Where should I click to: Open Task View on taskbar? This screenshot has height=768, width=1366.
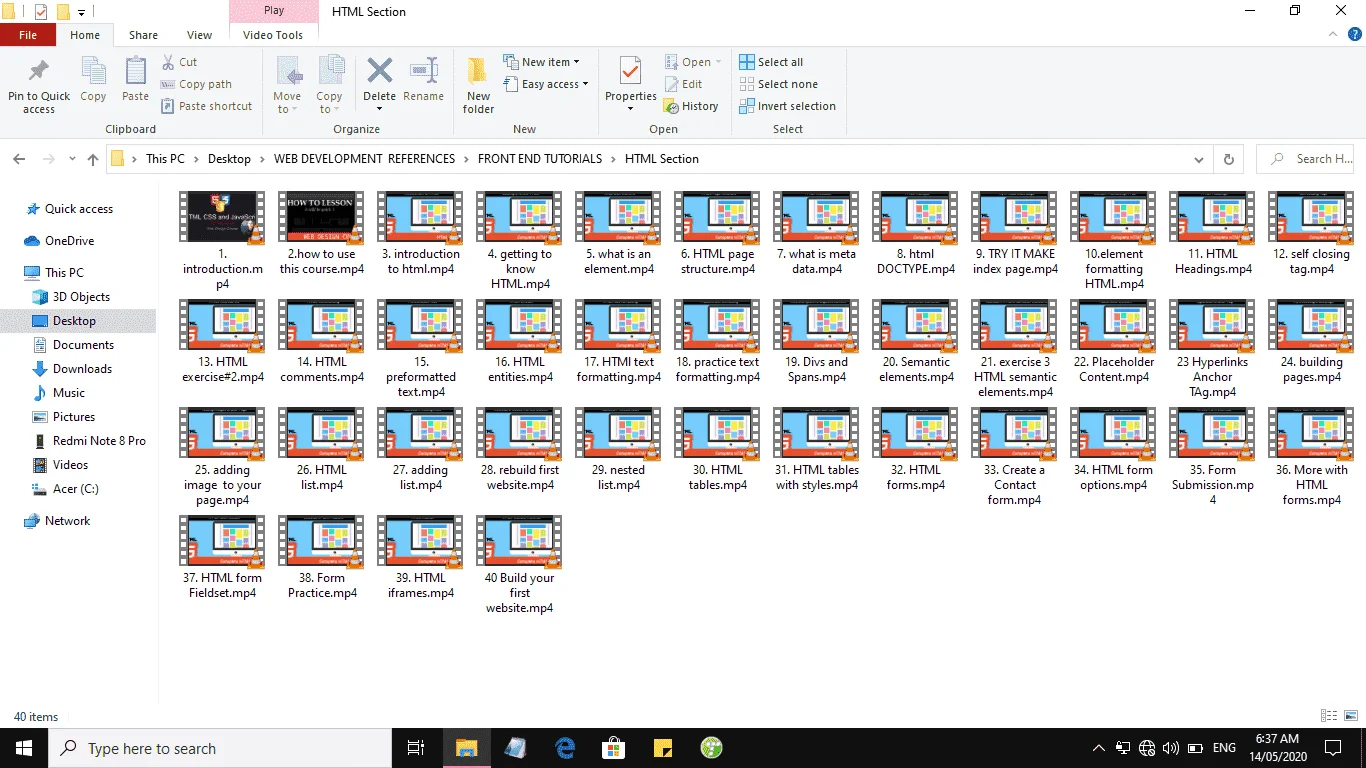(416, 748)
